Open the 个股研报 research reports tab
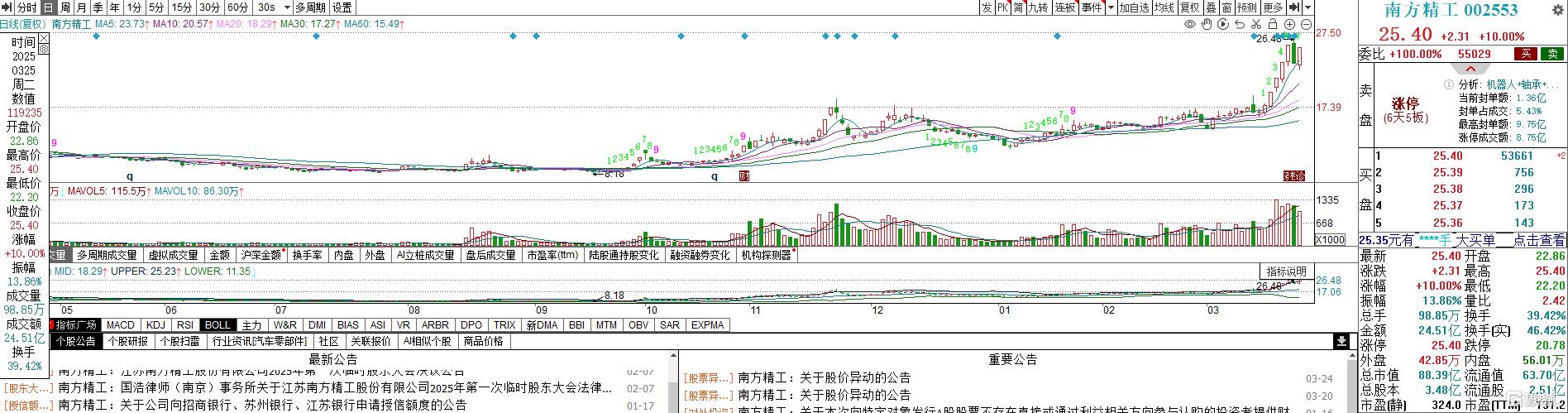 coord(127,341)
